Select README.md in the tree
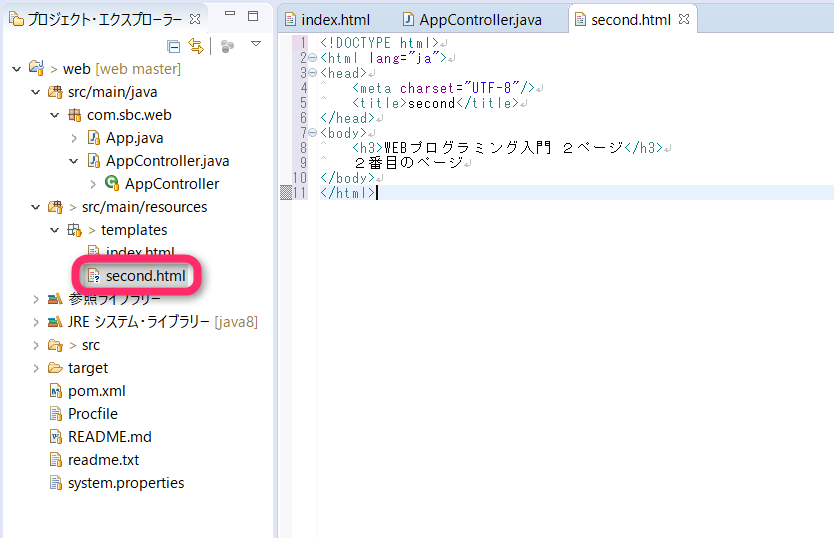The image size is (834, 538). 110,437
